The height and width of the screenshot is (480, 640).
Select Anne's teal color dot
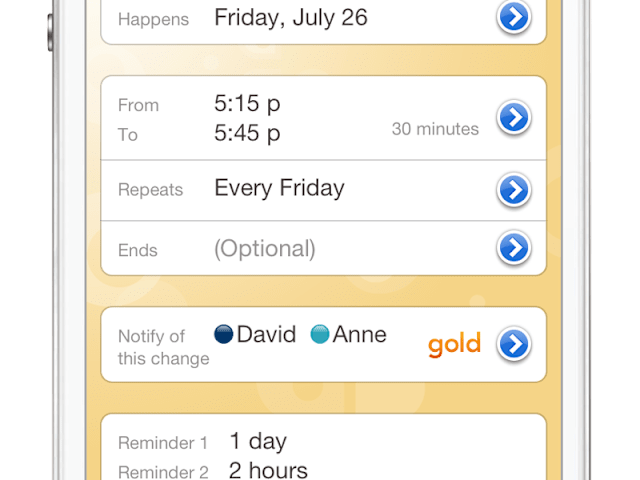(320, 334)
